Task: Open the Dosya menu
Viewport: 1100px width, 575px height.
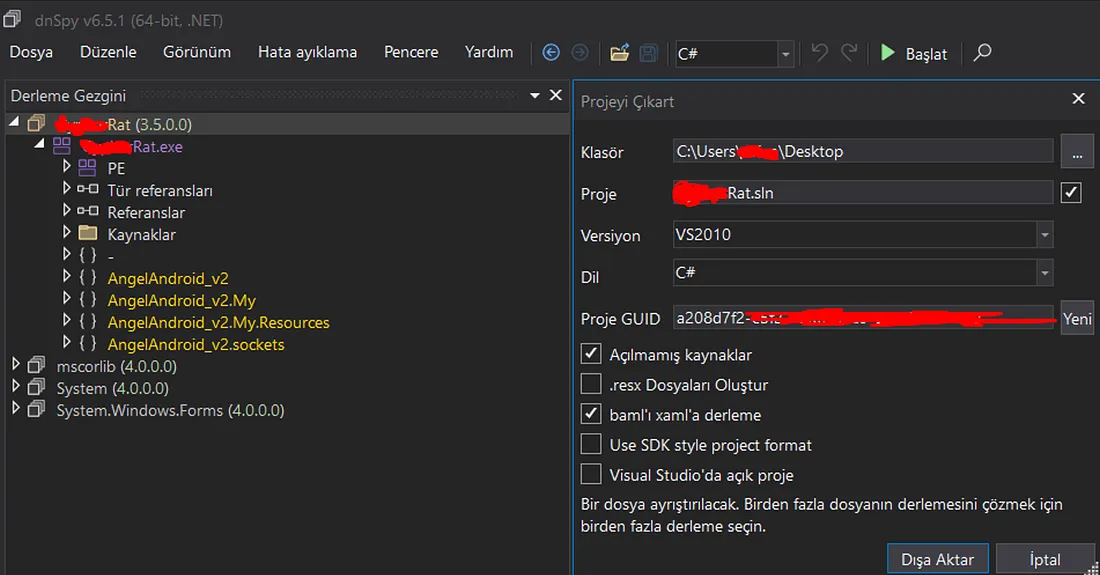Action: pyautogui.click(x=31, y=53)
